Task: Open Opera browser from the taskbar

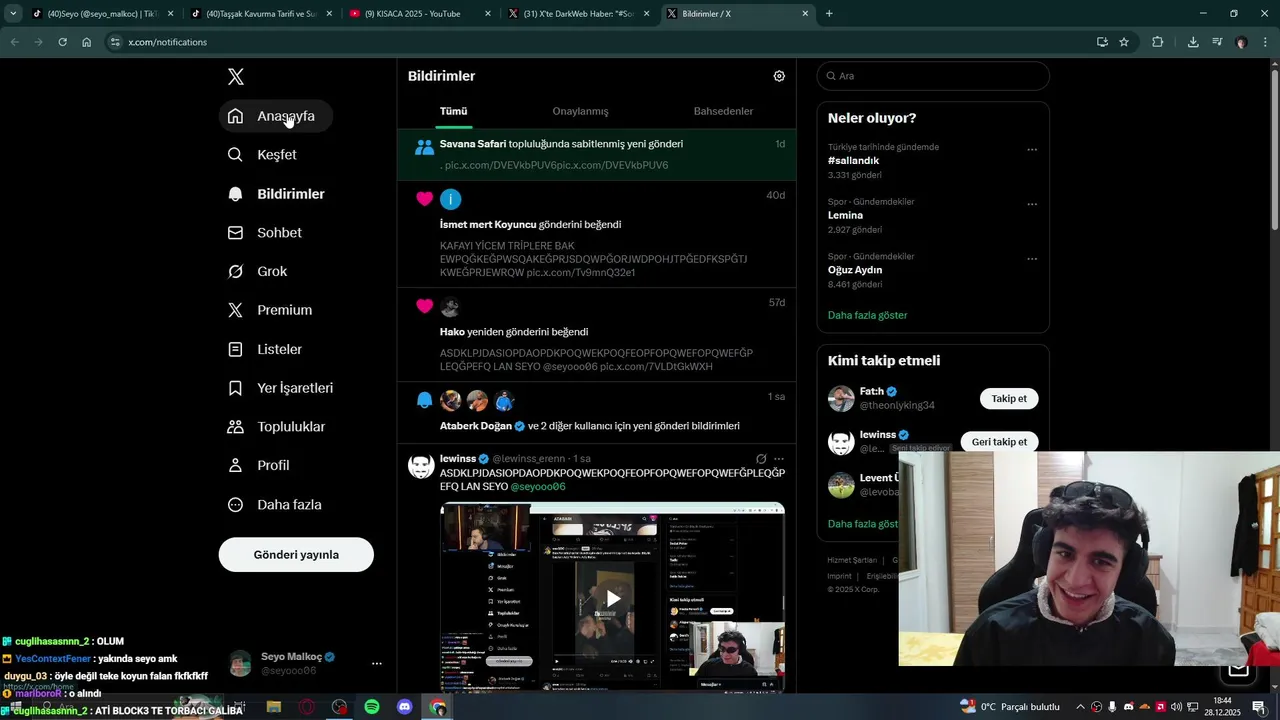Action: click(x=307, y=707)
